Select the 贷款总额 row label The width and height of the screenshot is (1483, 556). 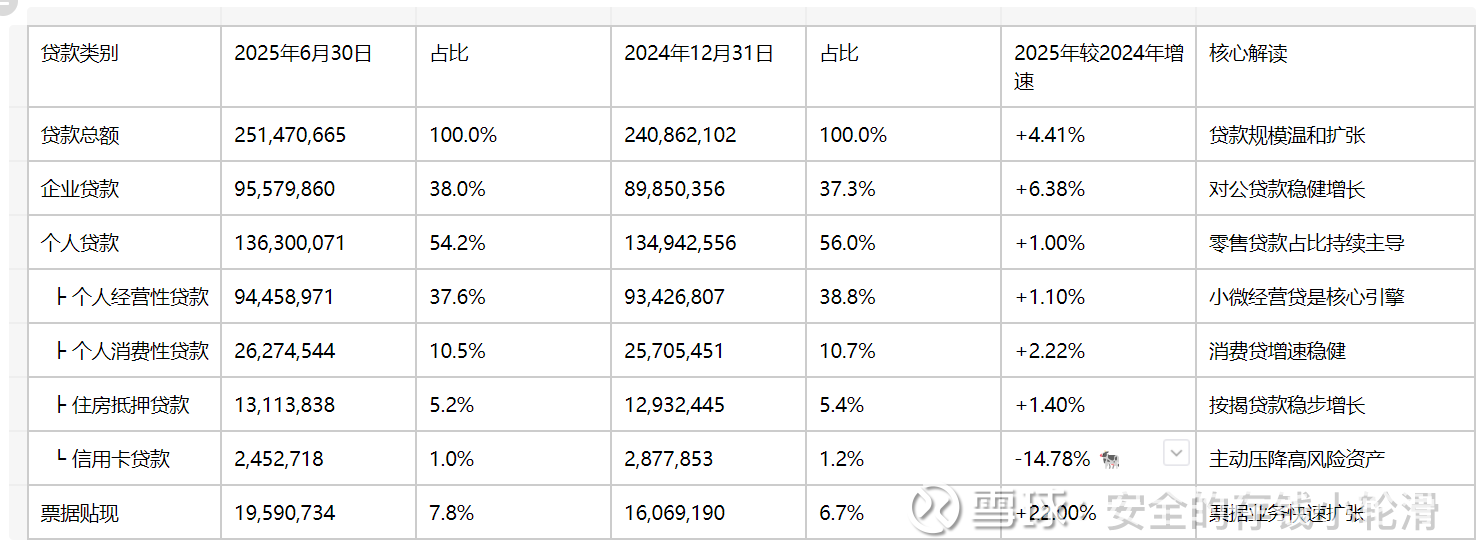[x=80, y=135]
